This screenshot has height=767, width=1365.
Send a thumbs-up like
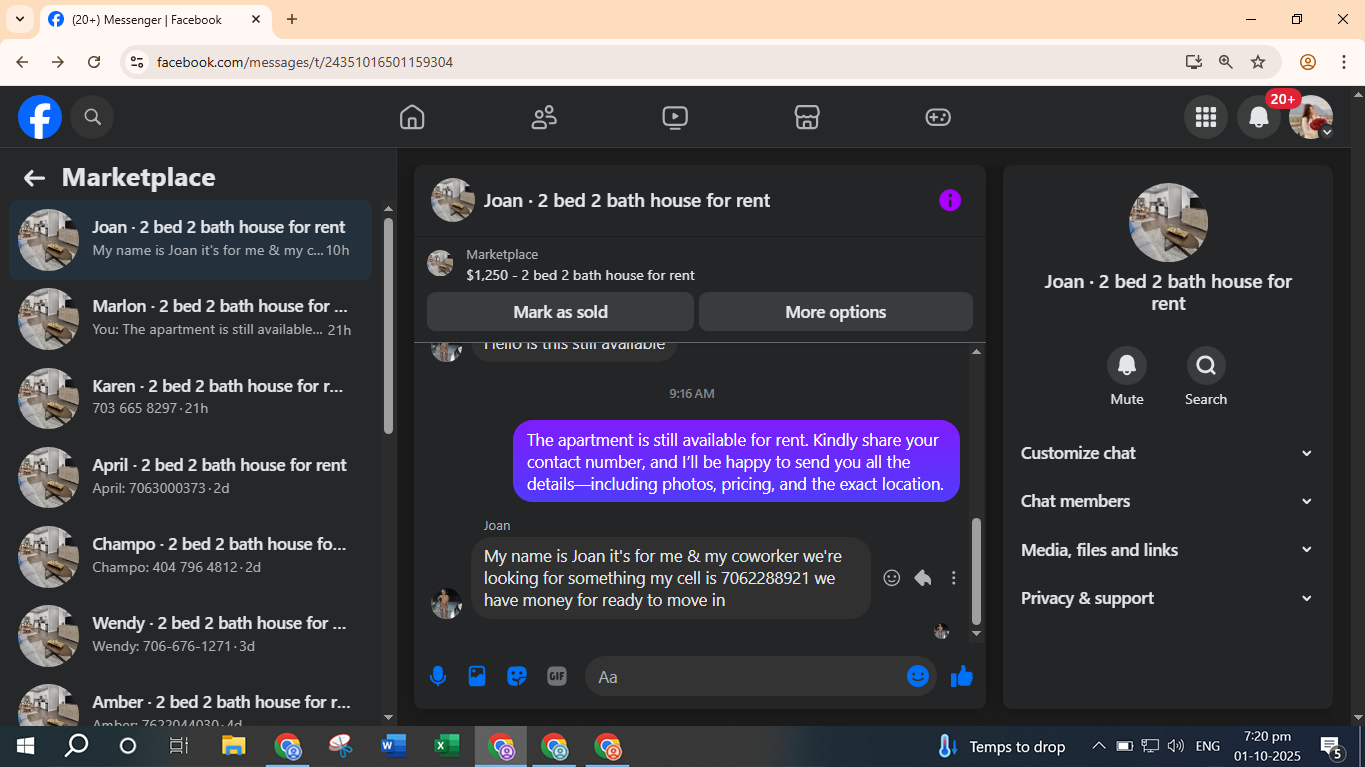[x=962, y=677]
